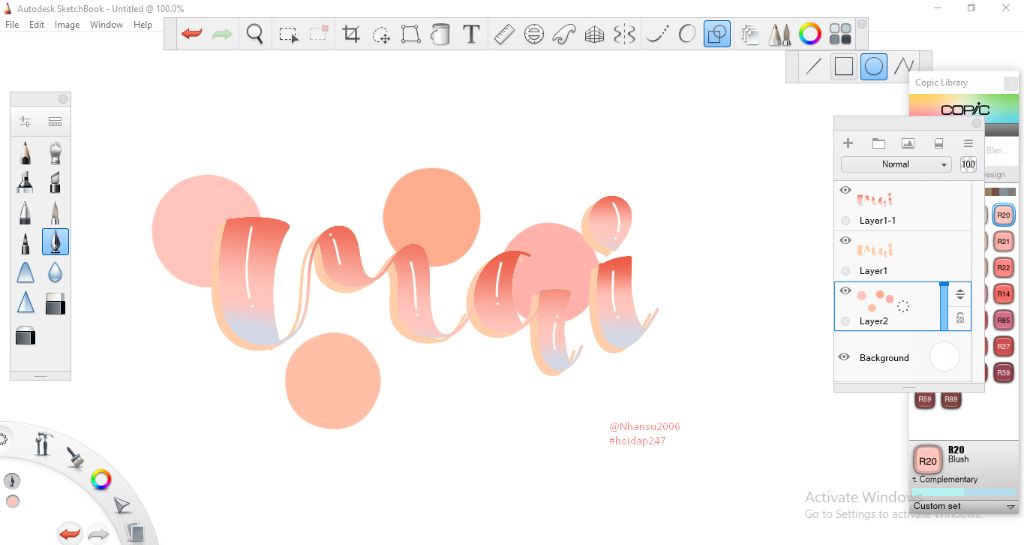
Task: Hide Layer2 using its eye icon
Action: [845, 290]
